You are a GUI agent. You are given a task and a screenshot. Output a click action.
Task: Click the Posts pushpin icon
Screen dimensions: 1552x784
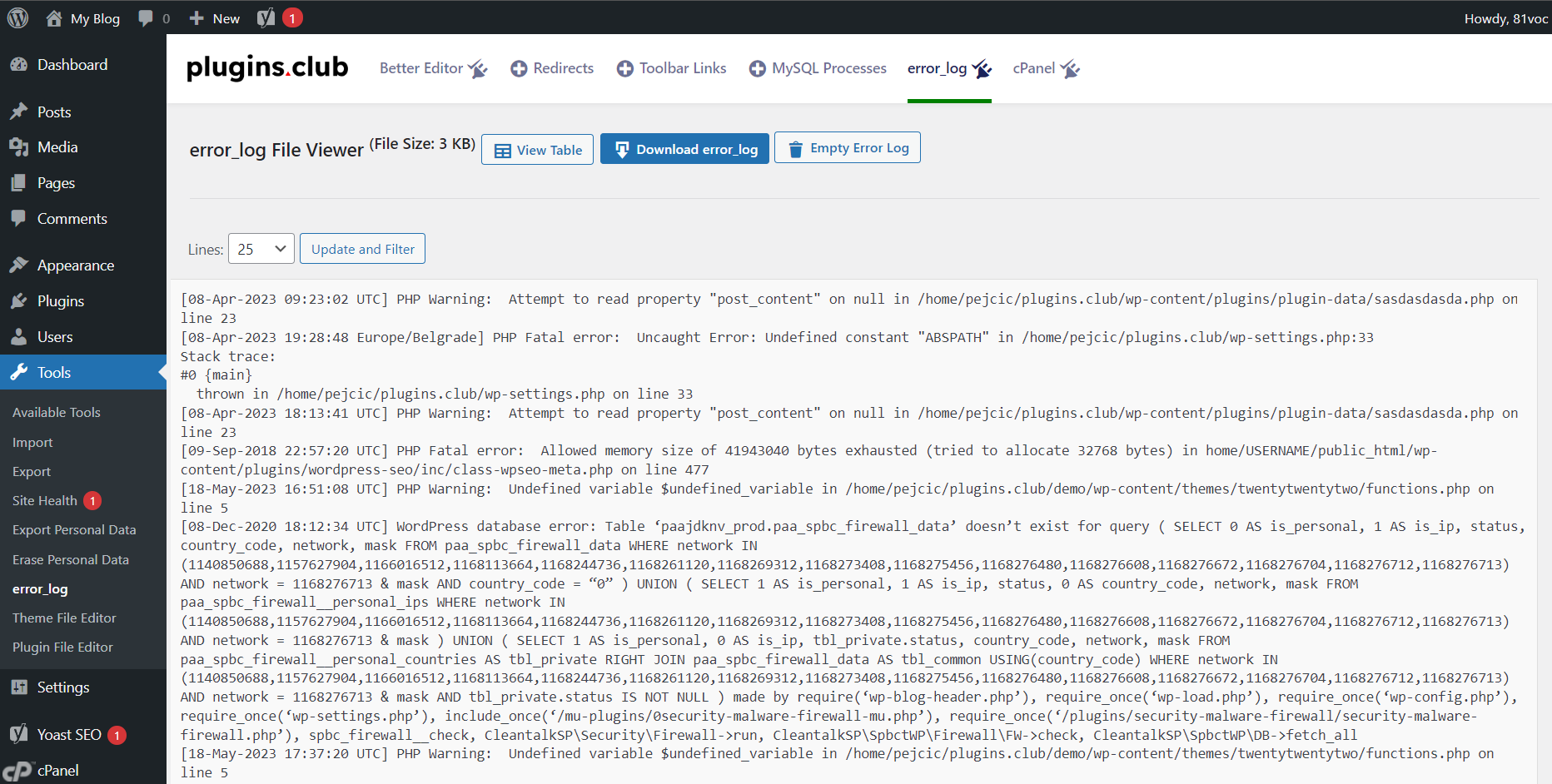18,112
